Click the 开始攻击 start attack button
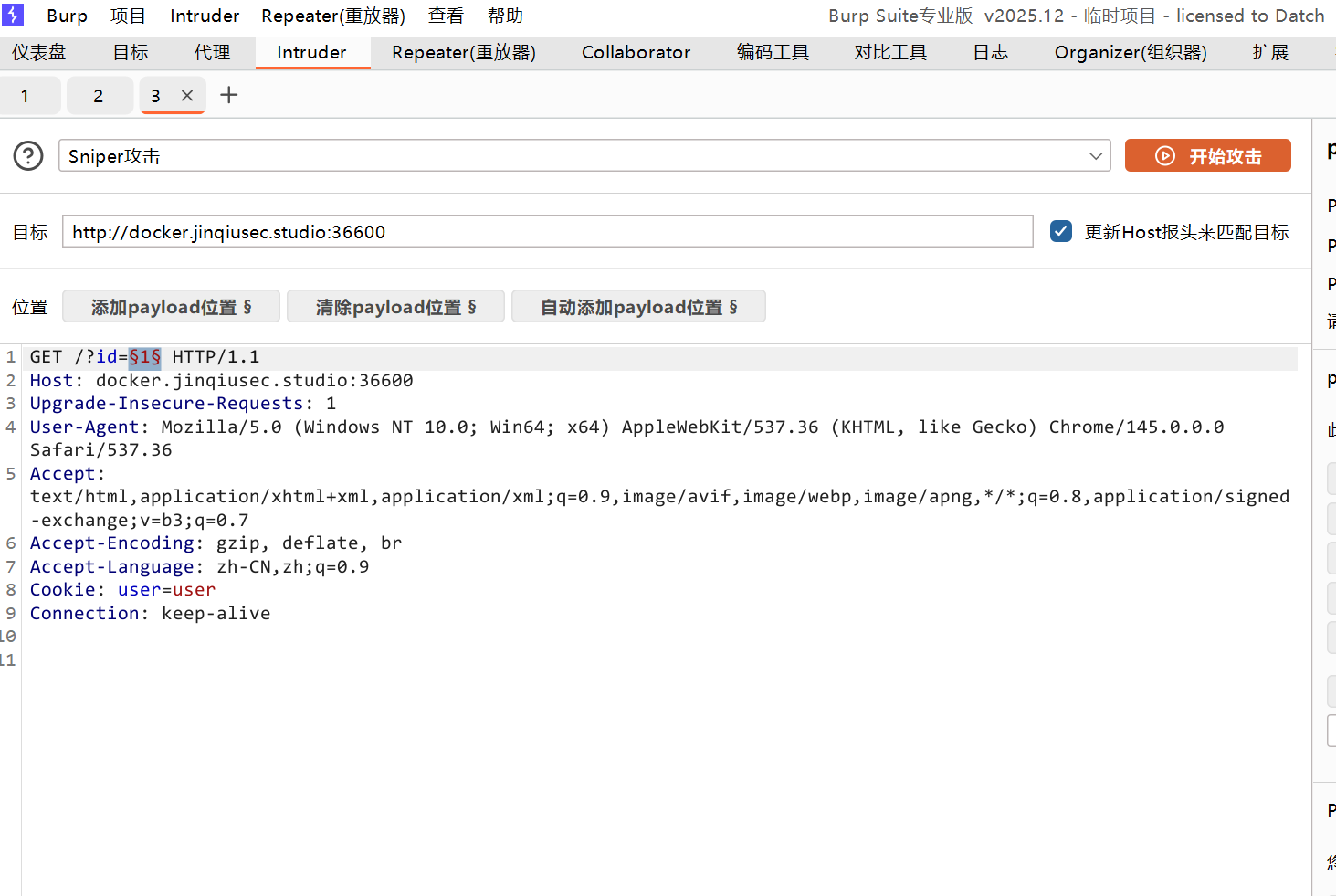 tap(1207, 156)
